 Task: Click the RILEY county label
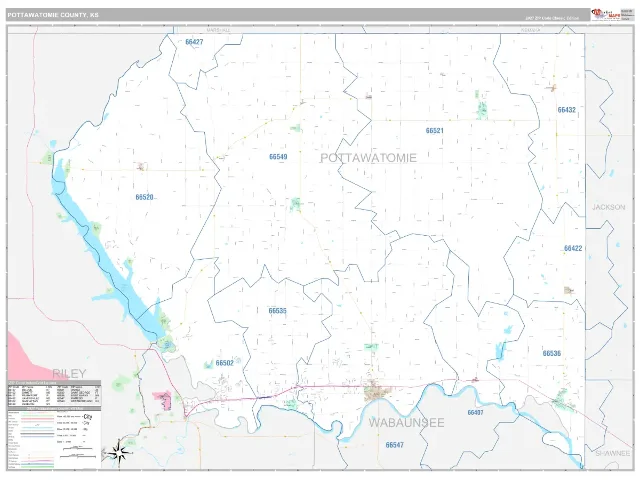pos(69,373)
